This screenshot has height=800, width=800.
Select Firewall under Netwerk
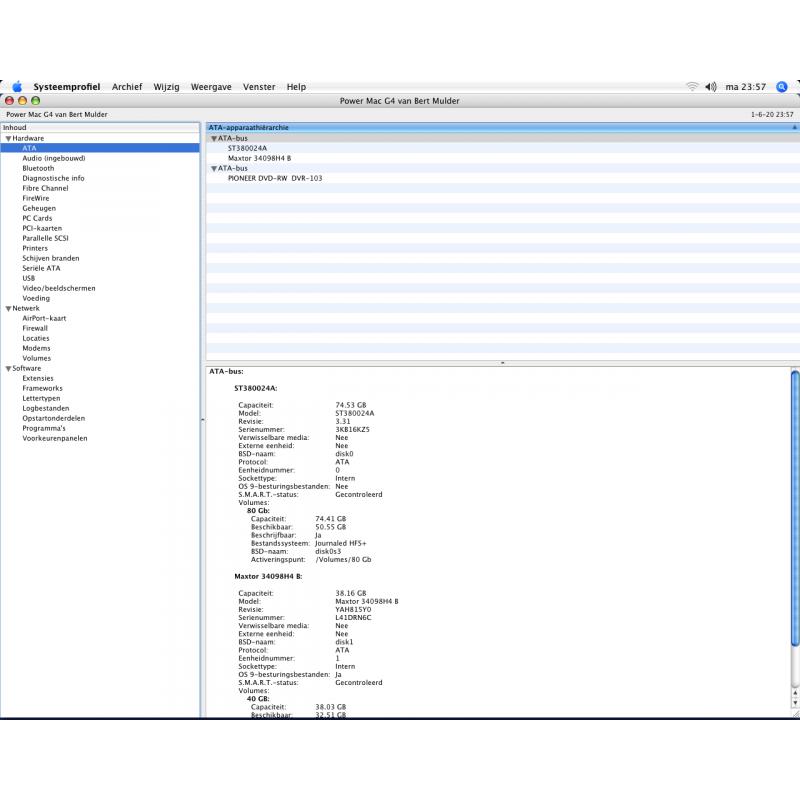35,328
